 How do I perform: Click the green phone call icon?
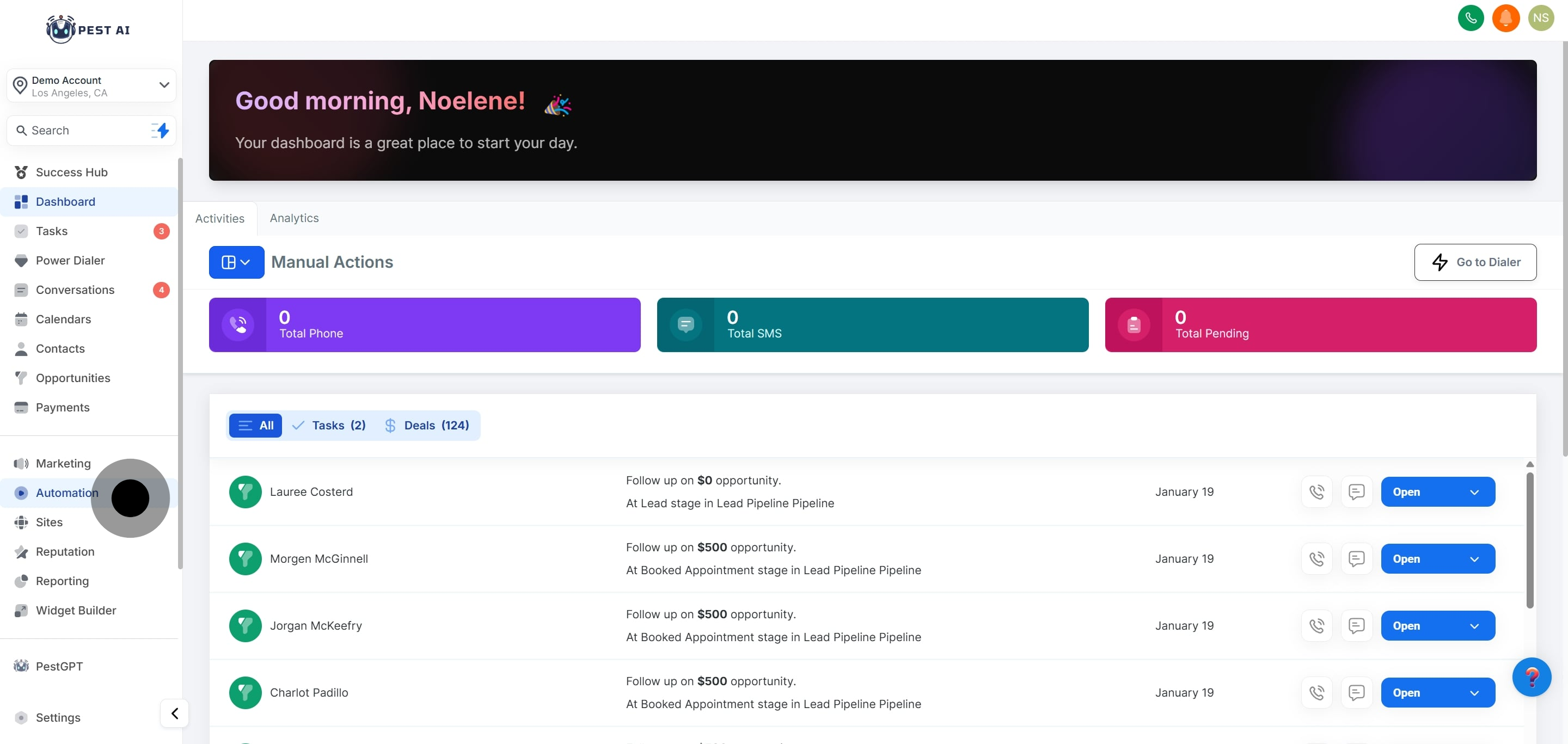tap(1471, 17)
